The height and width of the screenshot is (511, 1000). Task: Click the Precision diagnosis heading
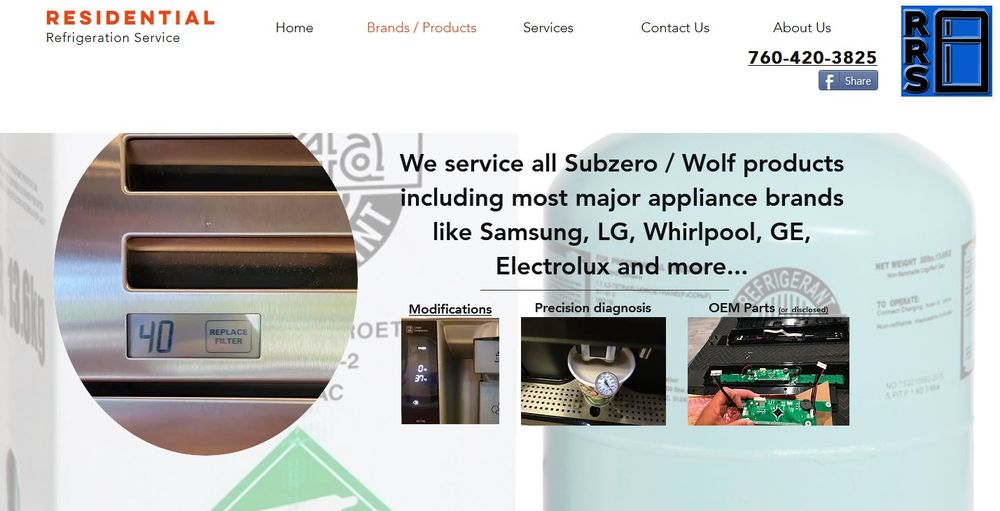coord(592,308)
